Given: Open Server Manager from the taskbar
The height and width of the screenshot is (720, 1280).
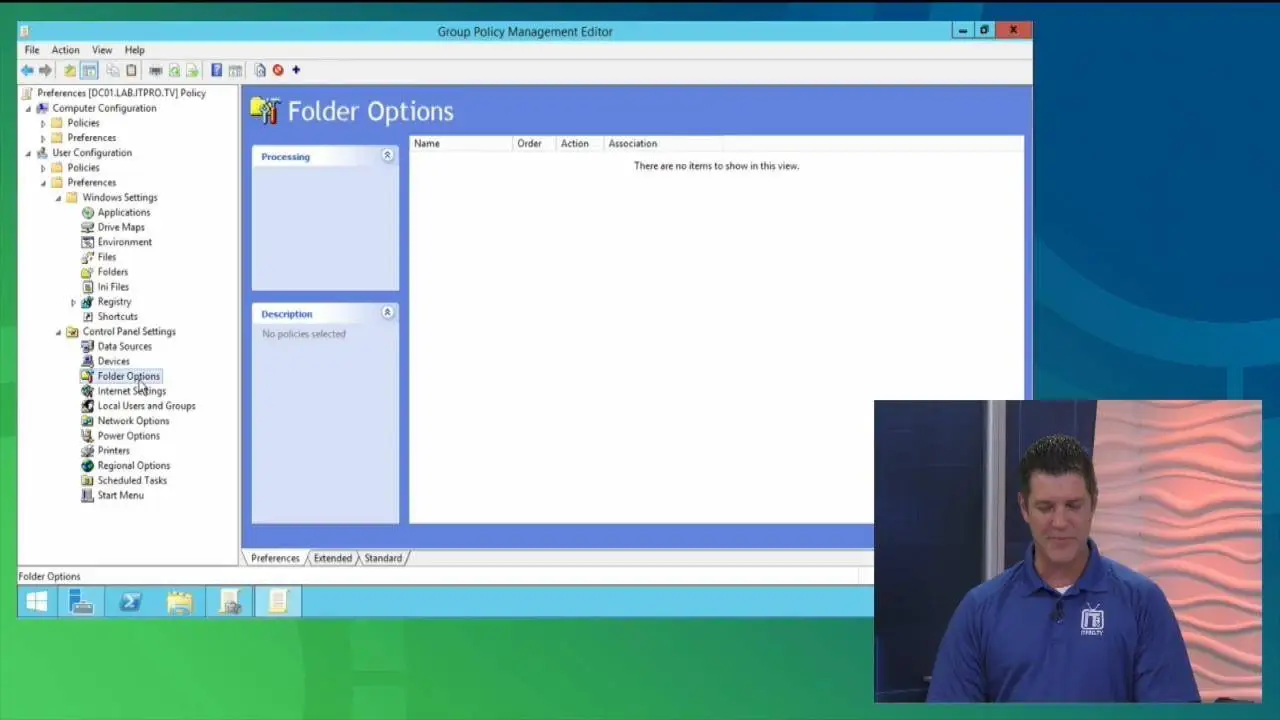Looking at the screenshot, I should pyautogui.click(x=81, y=601).
